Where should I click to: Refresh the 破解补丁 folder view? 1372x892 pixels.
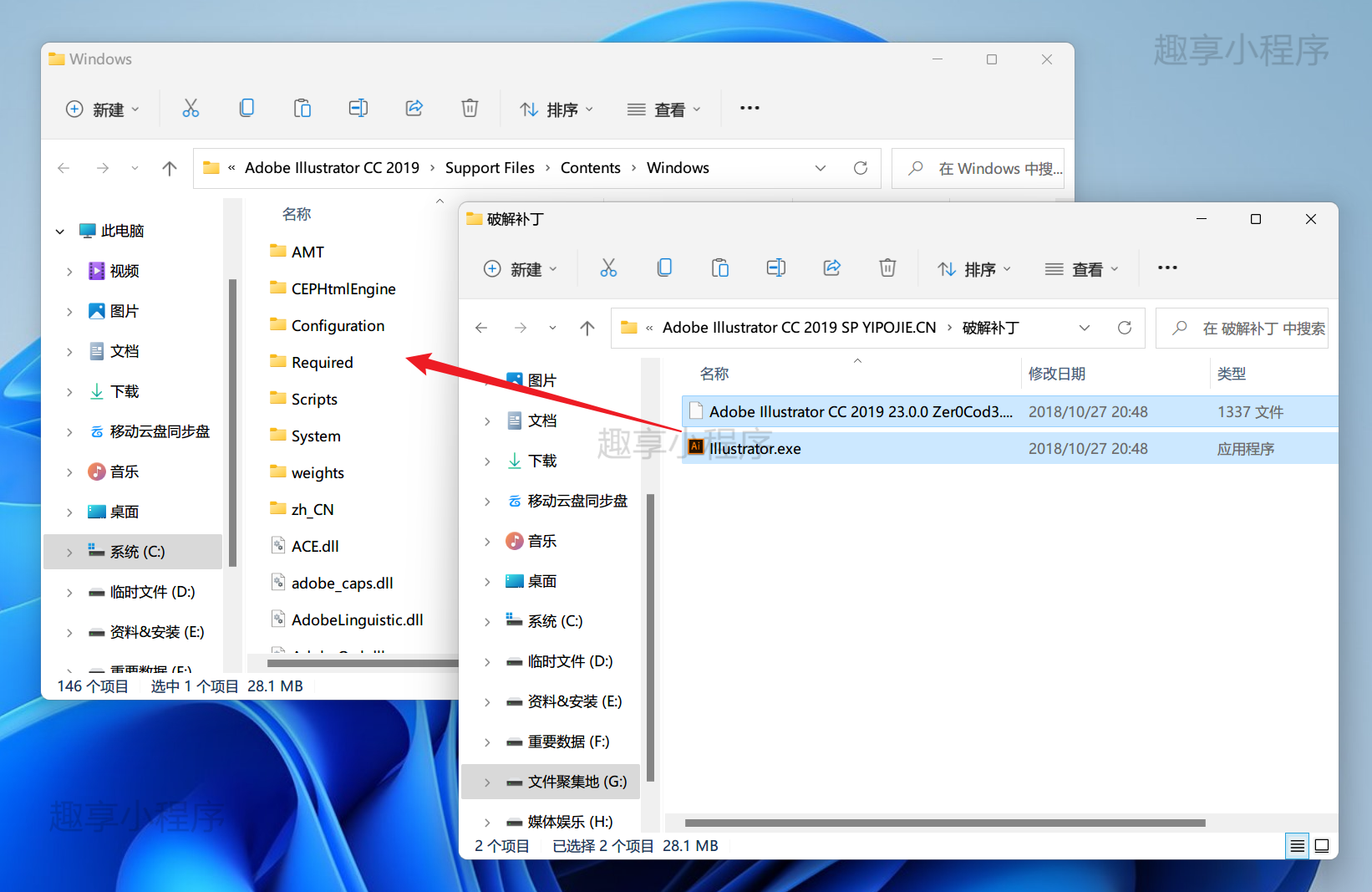point(1125,328)
